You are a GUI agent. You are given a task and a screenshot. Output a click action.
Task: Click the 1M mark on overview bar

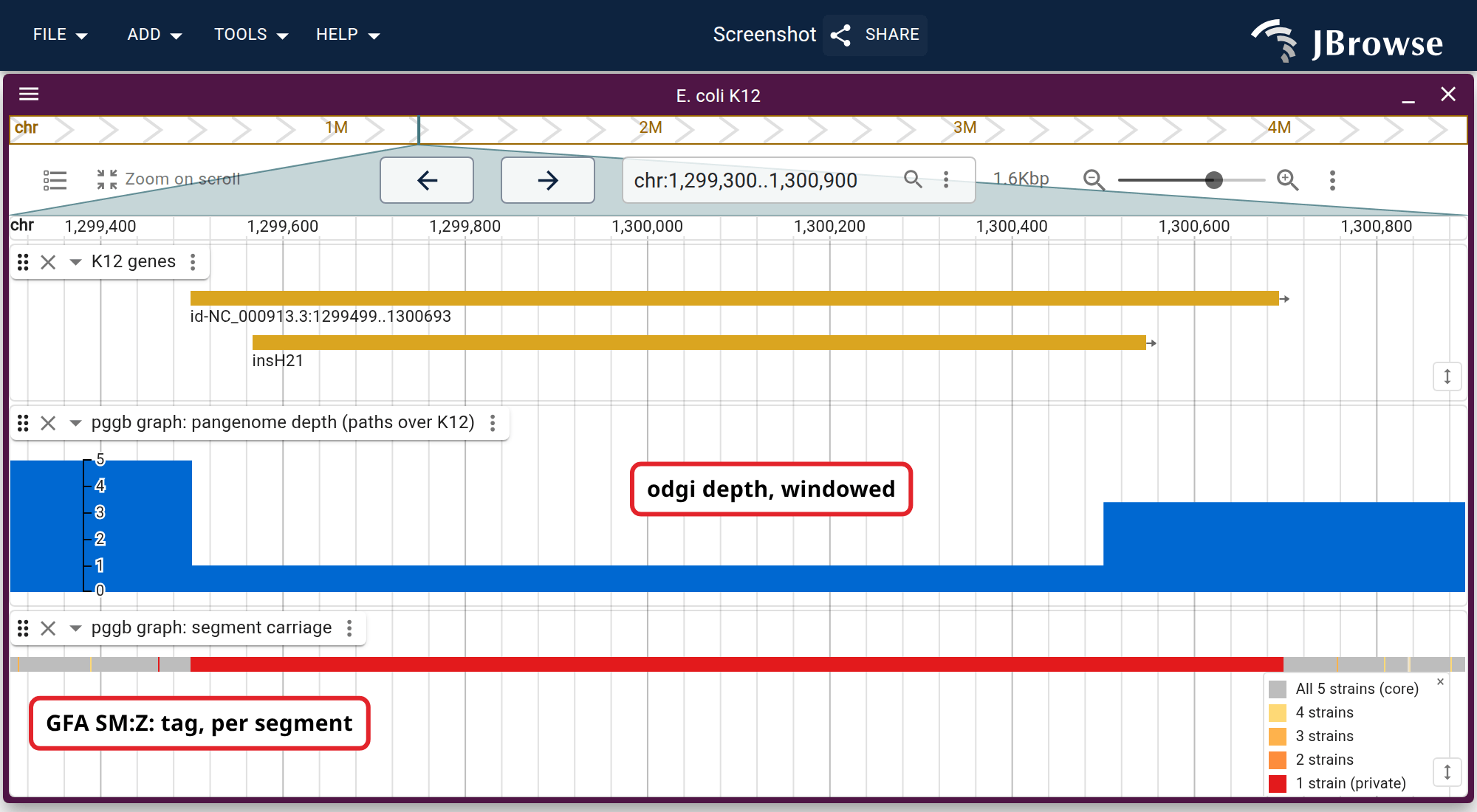coord(336,128)
